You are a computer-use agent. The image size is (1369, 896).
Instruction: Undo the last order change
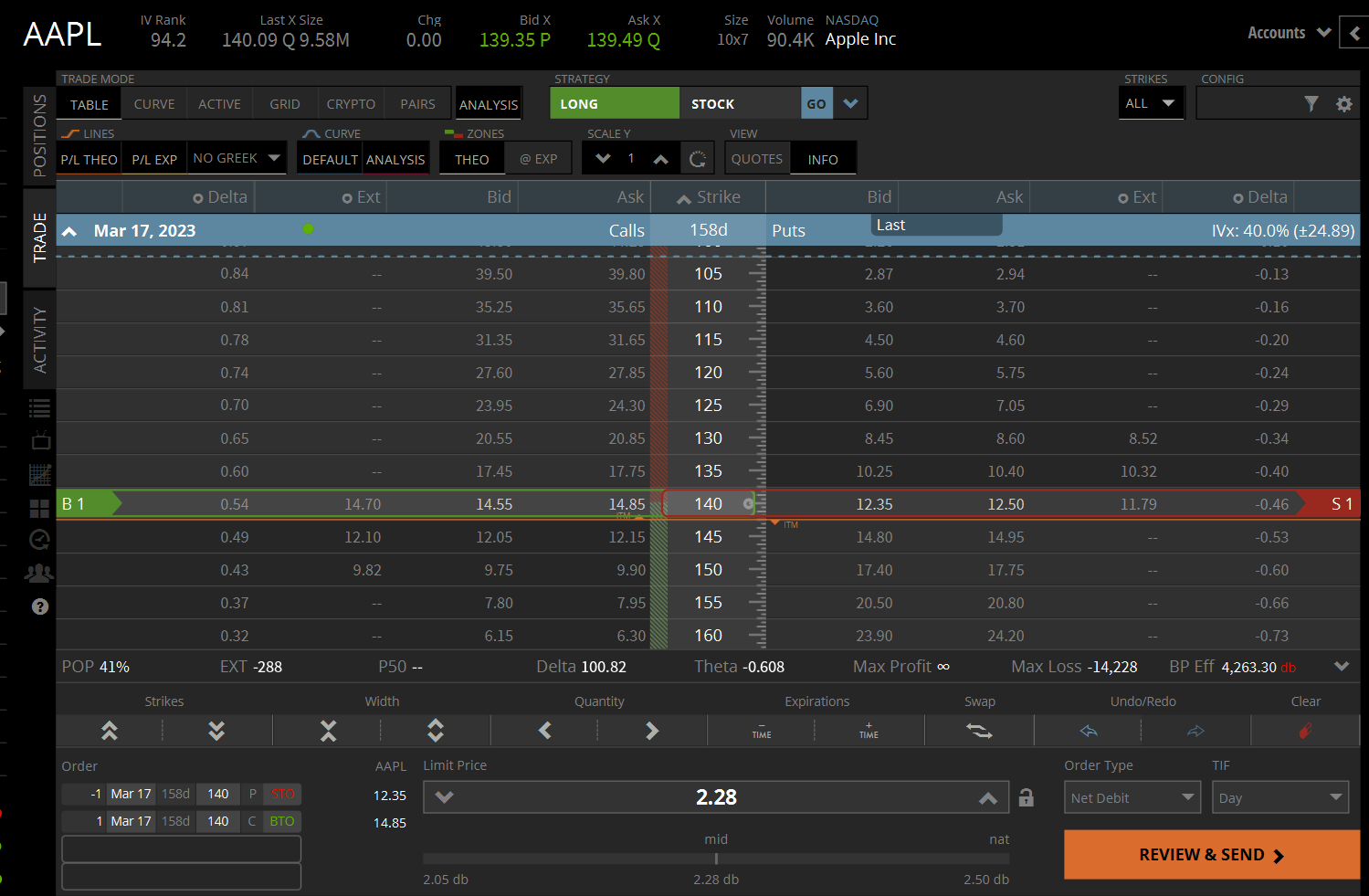1089,731
